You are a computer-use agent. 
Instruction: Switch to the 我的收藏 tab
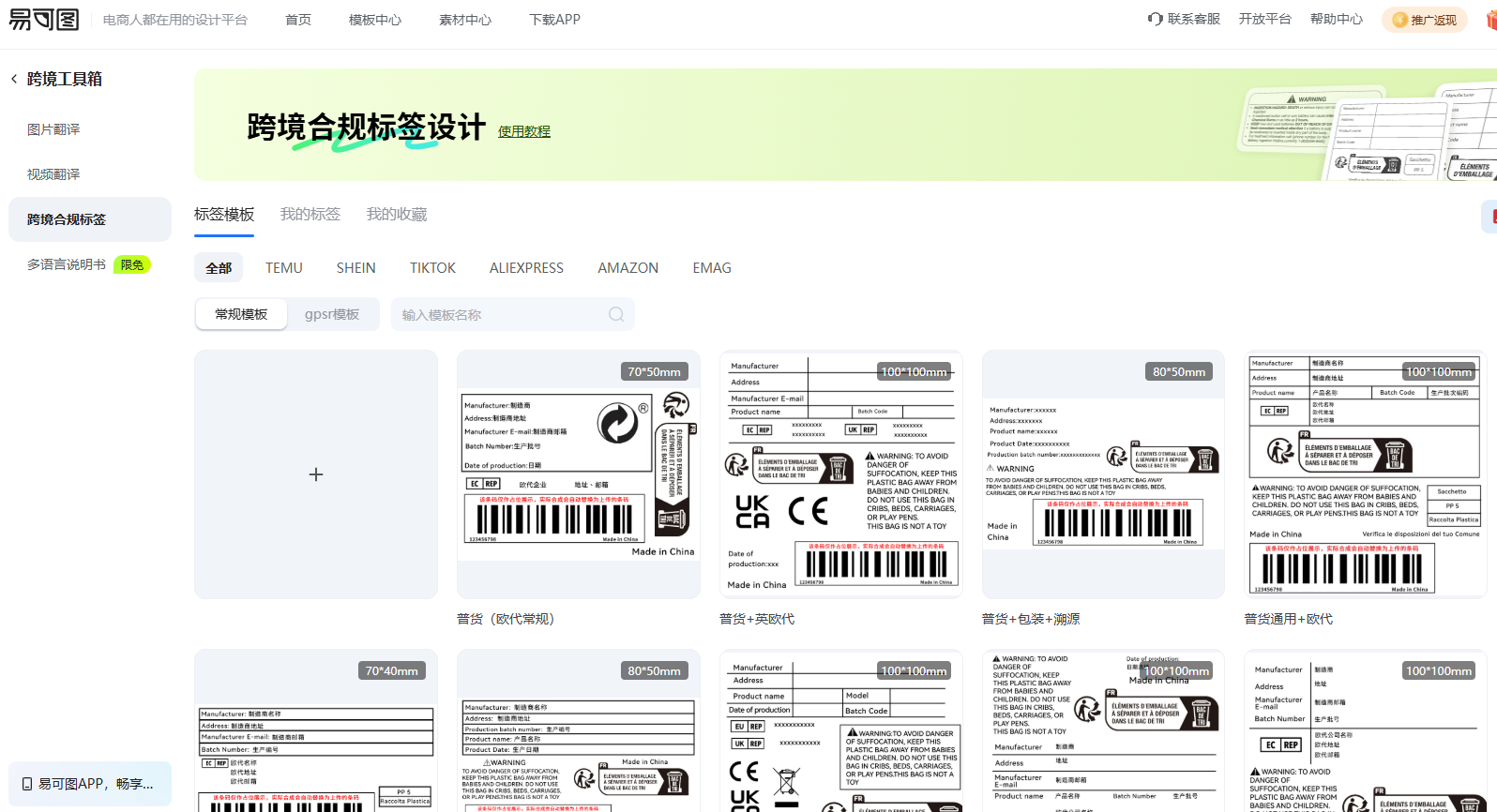(397, 215)
